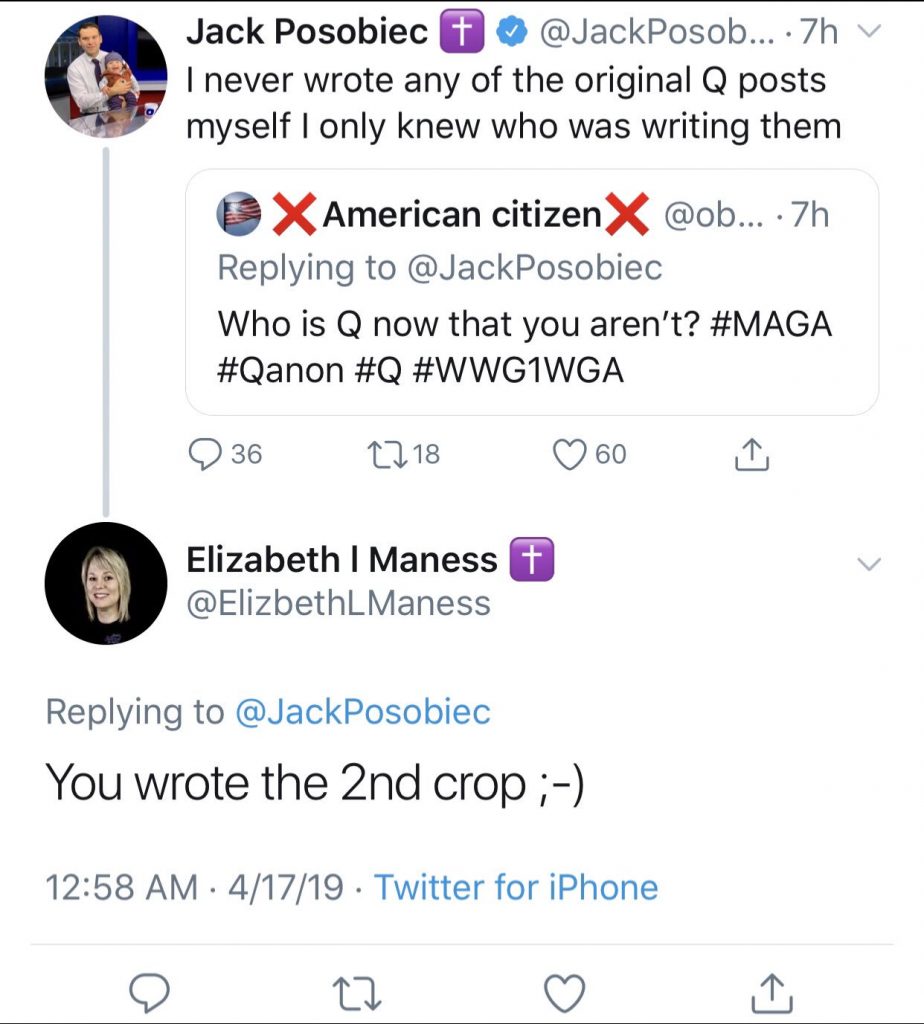Open Jack Posobiec's profile picture
924x1024 pixels.
click(106, 78)
